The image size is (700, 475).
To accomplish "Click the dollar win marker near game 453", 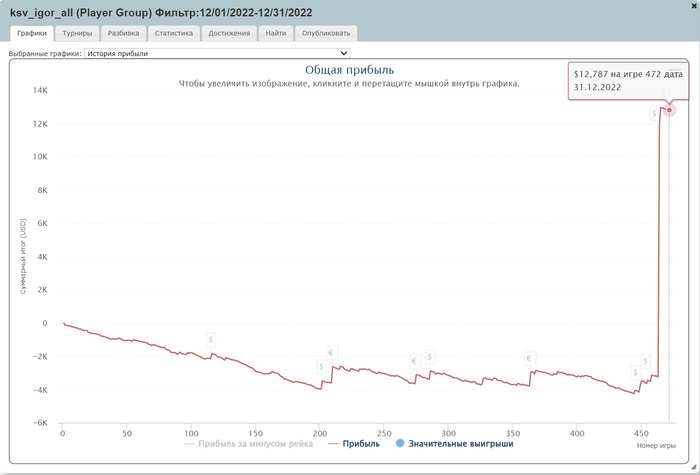I will 646,361.
